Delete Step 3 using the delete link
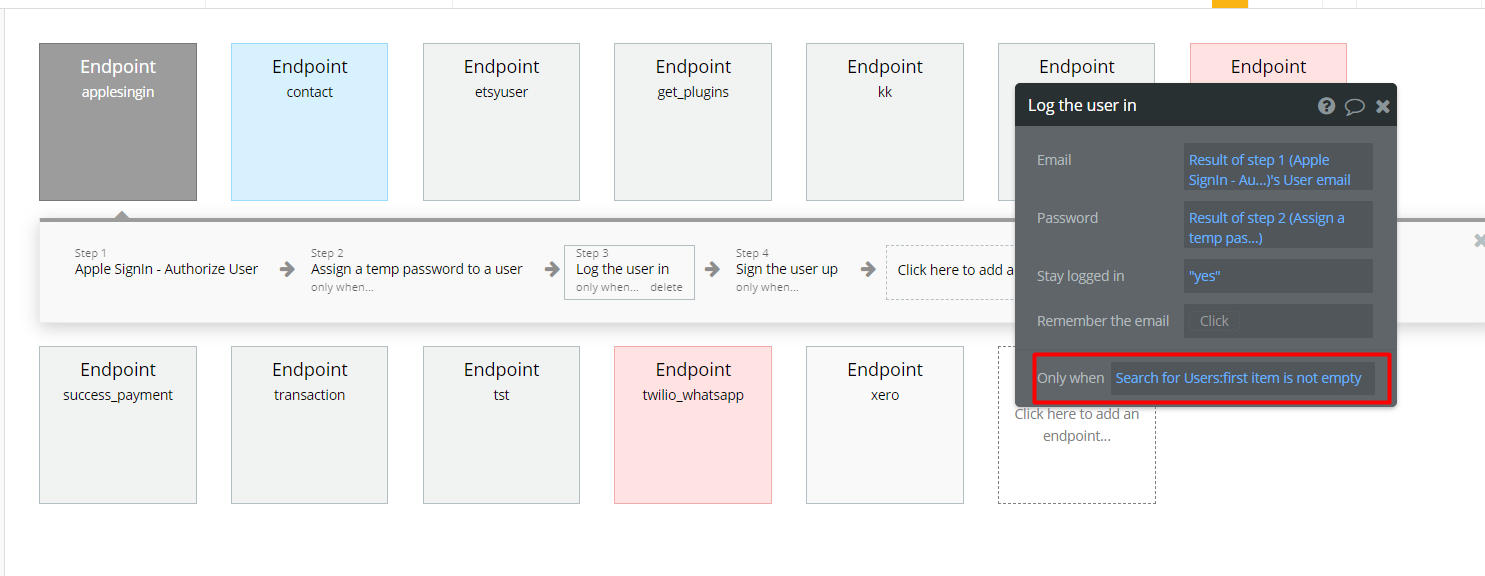1485x576 pixels. (666, 288)
